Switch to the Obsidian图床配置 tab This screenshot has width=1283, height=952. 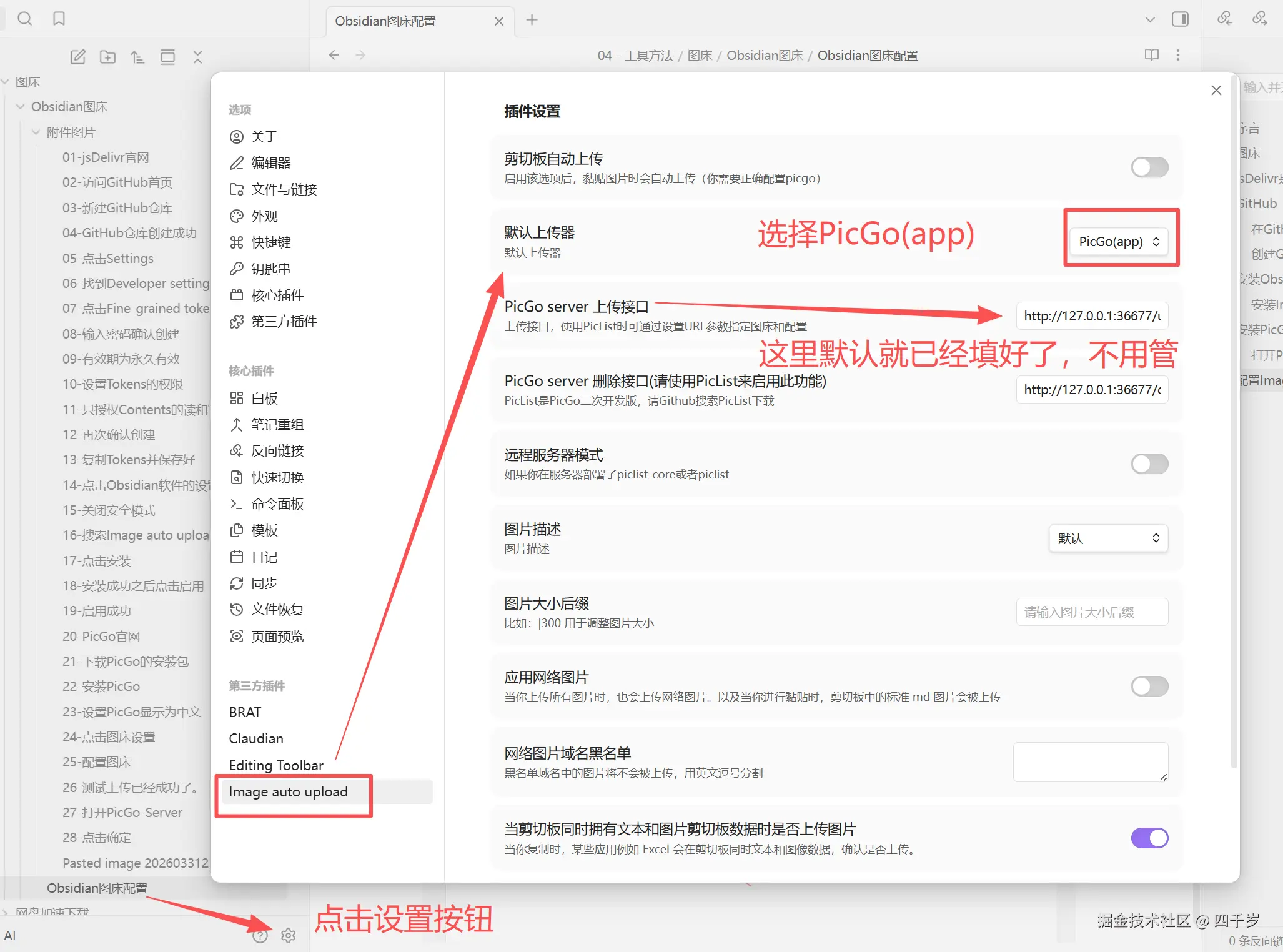click(386, 21)
